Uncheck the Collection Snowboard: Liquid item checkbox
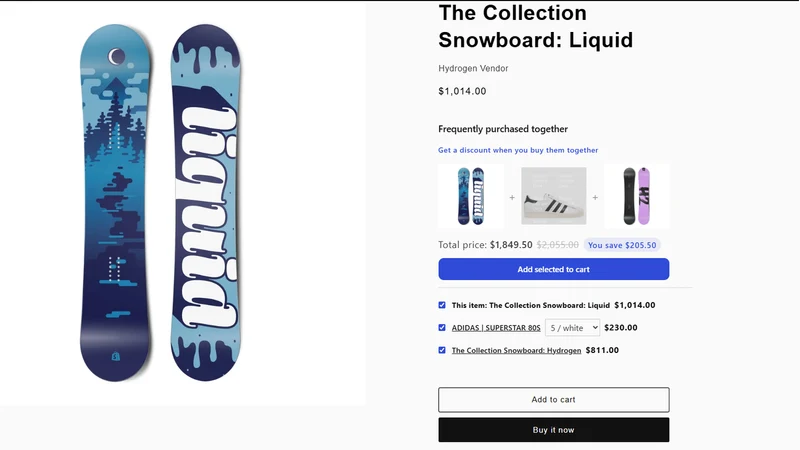 click(x=442, y=305)
